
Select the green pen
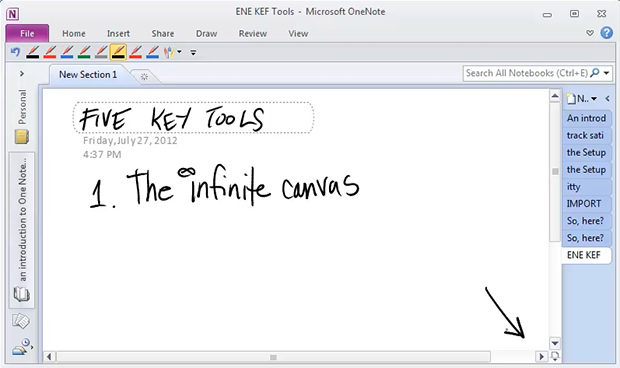click(84, 52)
